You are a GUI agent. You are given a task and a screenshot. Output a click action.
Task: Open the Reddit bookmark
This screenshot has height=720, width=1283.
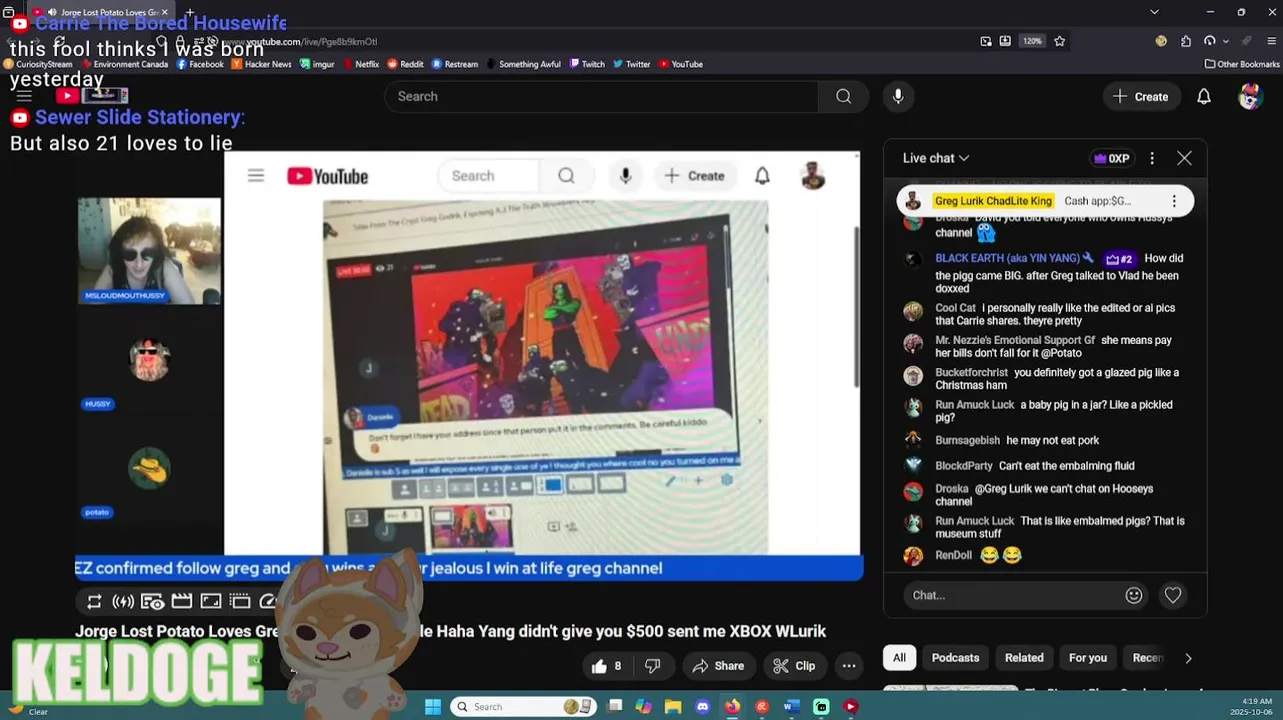click(405, 64)
